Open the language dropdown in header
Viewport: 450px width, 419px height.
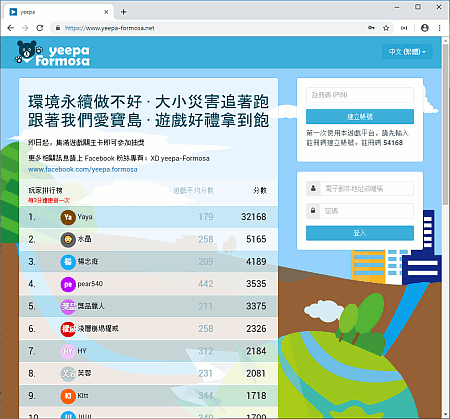(x=407, y=52)
